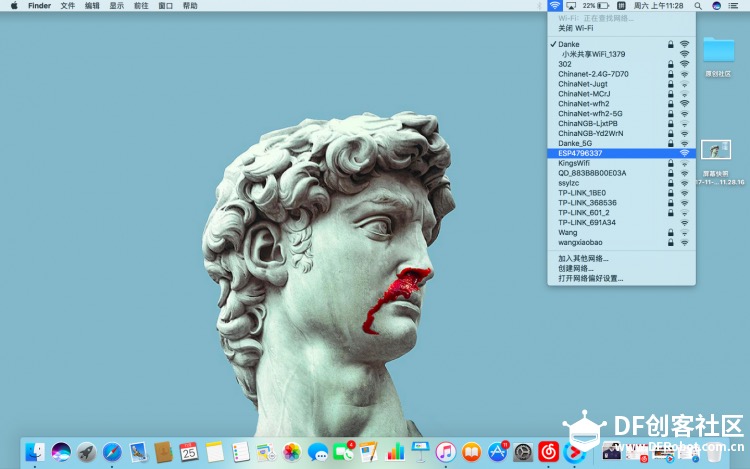
Task: Connect to the 302 network
Action: (621, 64)
